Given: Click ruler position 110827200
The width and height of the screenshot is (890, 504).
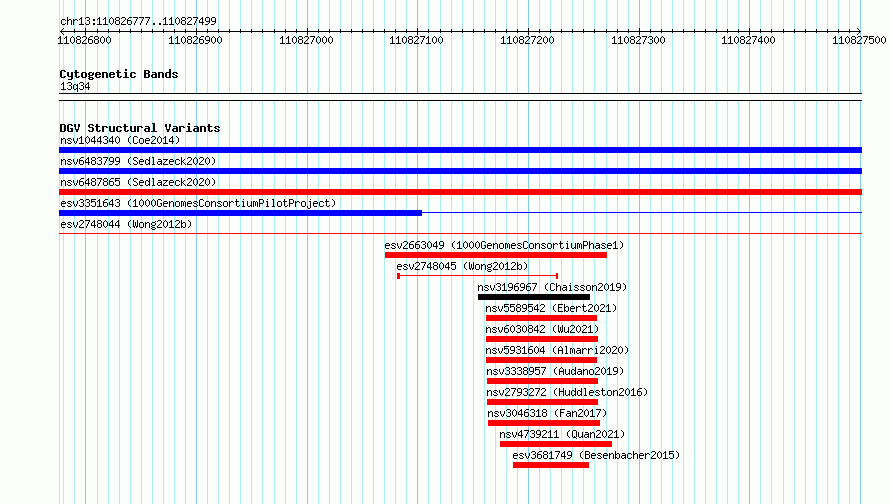Looking at the screenshot, I should 527,40.
